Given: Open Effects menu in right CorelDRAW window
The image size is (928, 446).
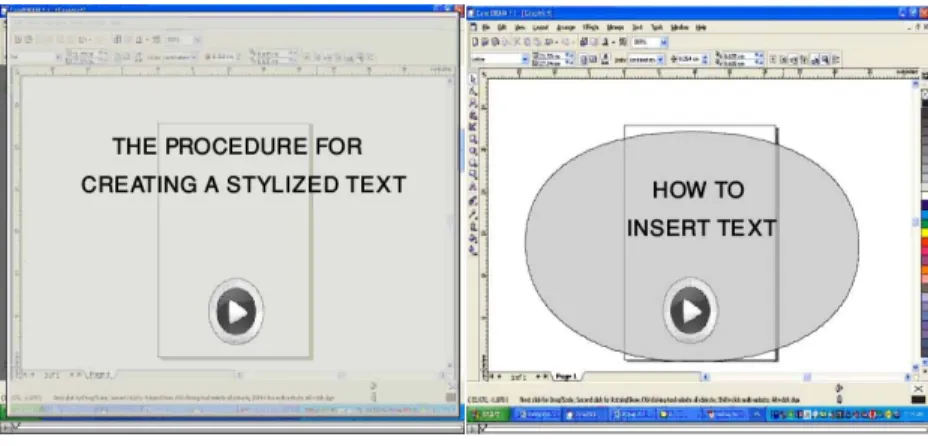Looking at the screenshot, I should (591, 28).
